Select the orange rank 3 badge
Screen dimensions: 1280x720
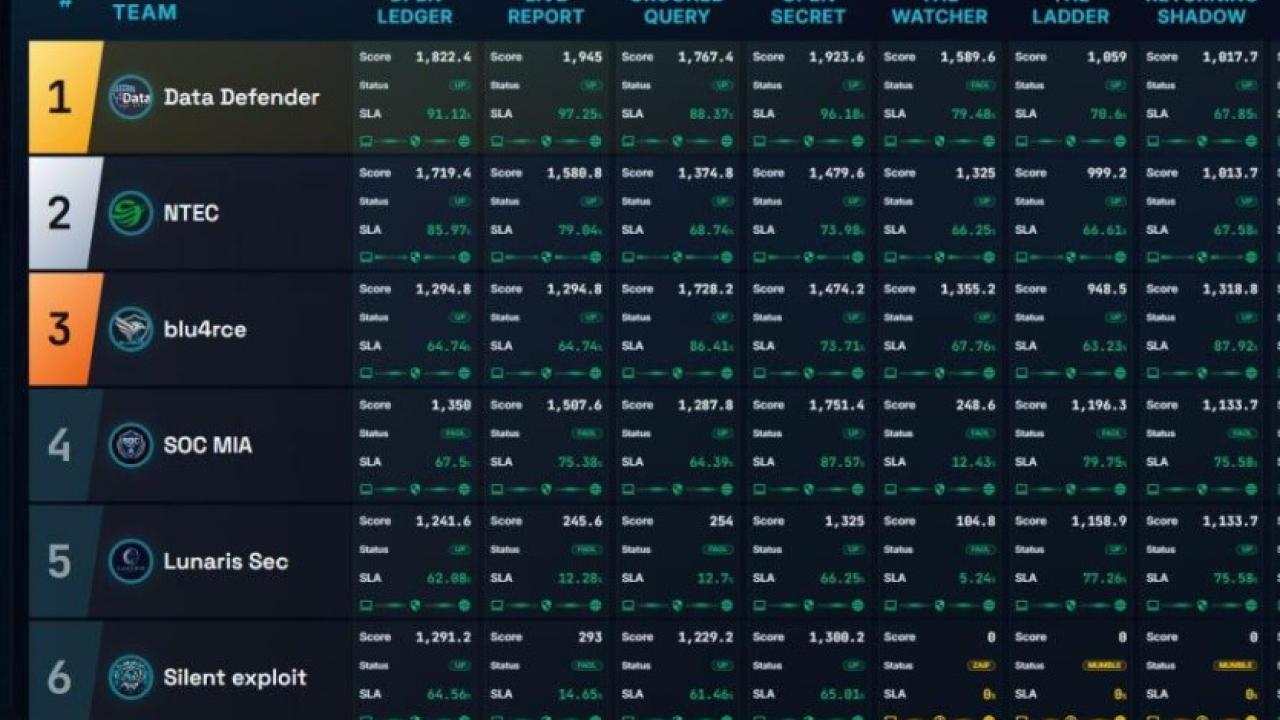[63, 329]
